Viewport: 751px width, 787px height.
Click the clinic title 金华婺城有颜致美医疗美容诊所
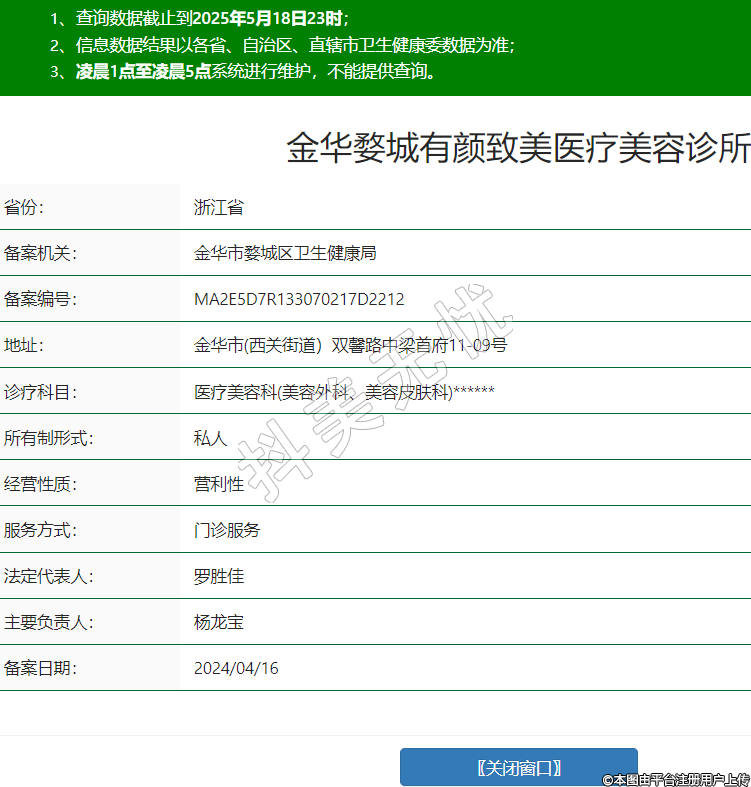[518, 149]
